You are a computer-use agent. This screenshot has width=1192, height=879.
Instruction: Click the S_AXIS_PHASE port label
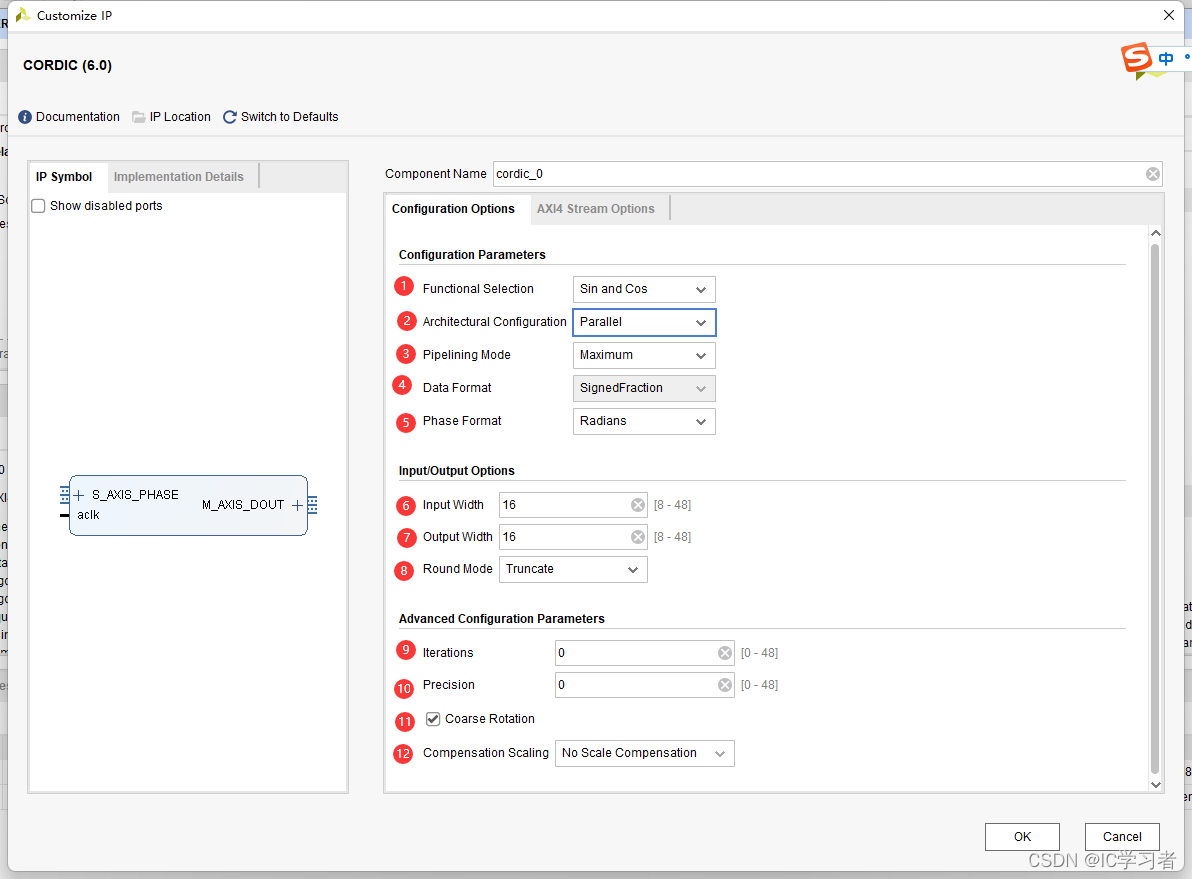click(x=135, y=495)
